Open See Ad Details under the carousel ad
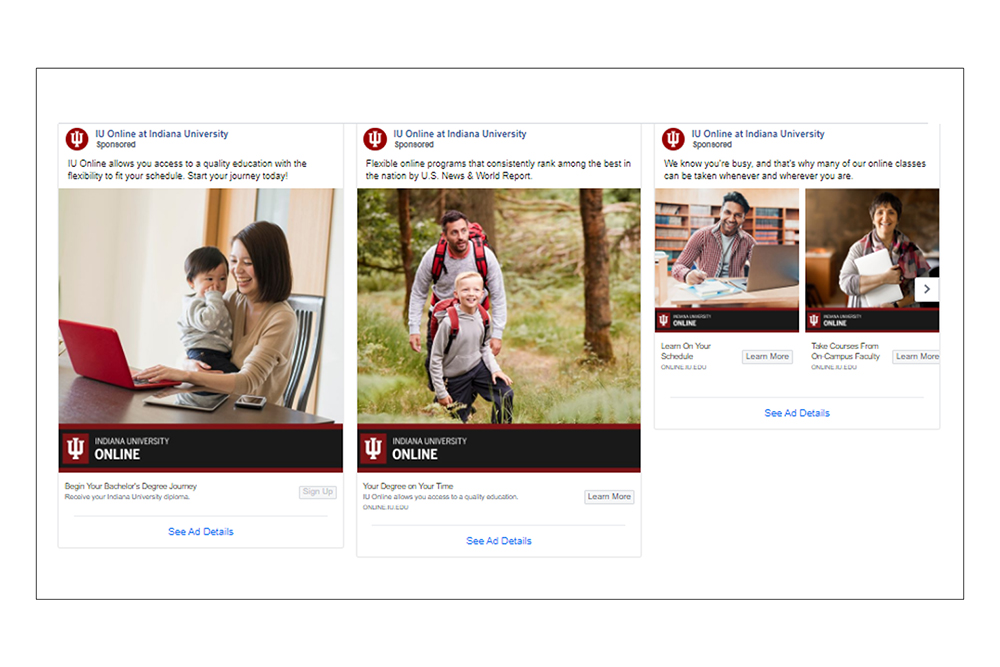The image size is (1000, 667). pos(797,413)
